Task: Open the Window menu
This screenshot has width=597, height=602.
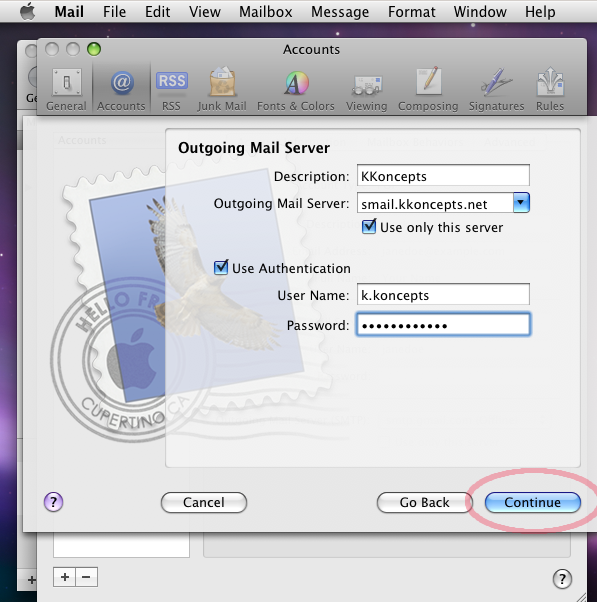Action: pos(480,12)
